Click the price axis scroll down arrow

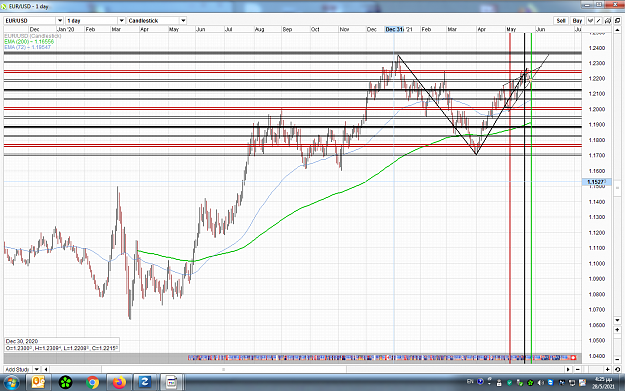point(617,320)
